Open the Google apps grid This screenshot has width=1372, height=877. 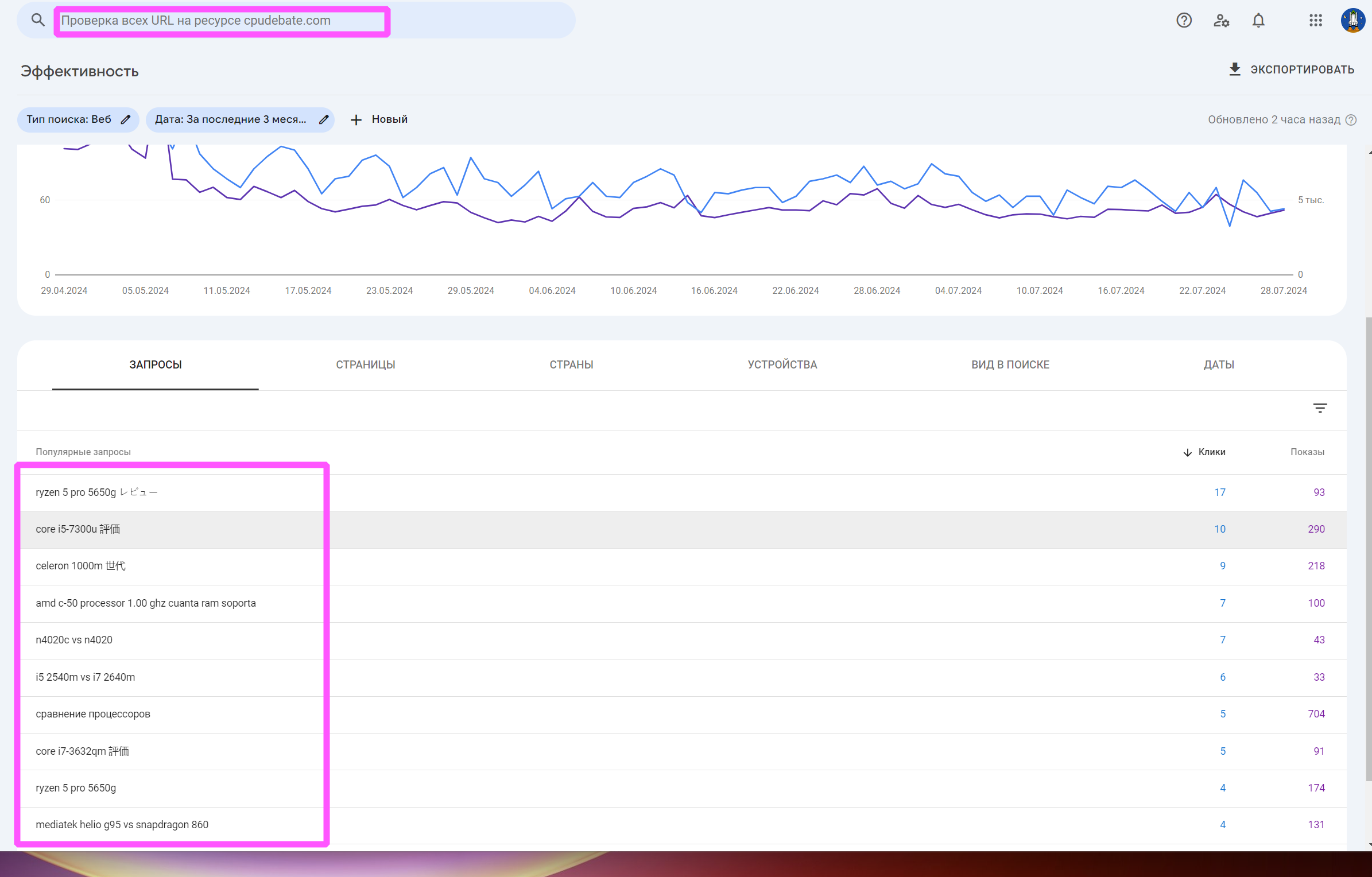click(1316, 21)
